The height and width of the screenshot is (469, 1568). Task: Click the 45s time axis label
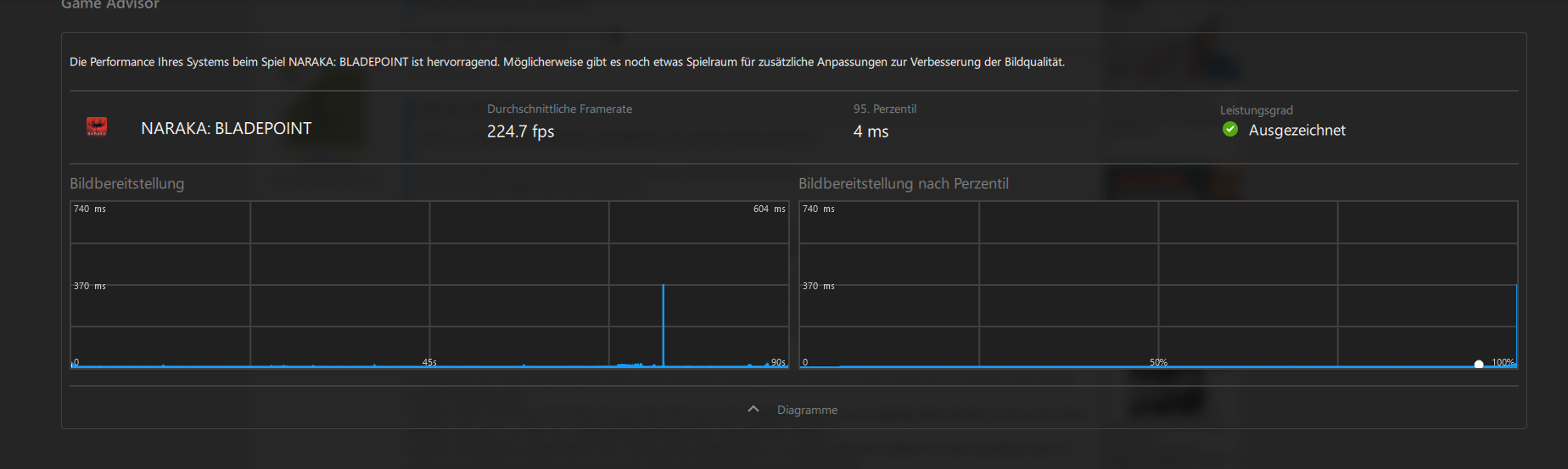tap(429, 362)
